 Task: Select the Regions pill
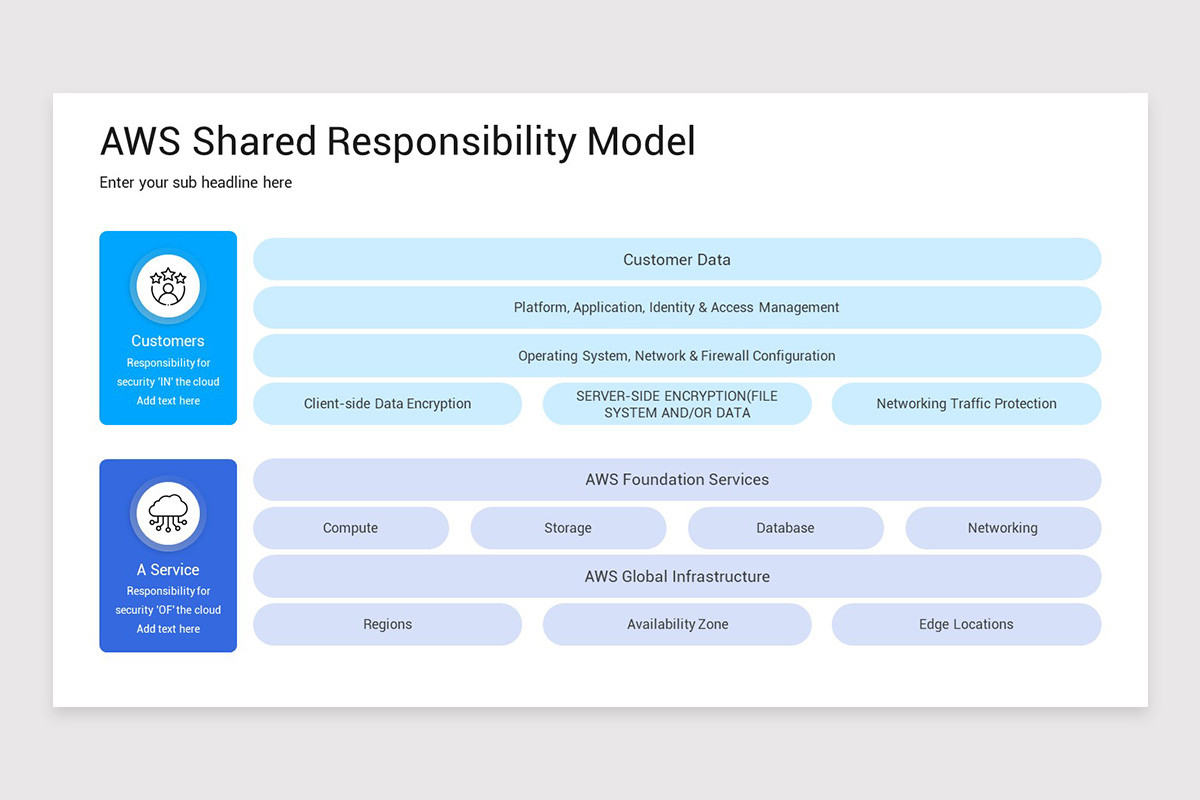click(388, 624)
